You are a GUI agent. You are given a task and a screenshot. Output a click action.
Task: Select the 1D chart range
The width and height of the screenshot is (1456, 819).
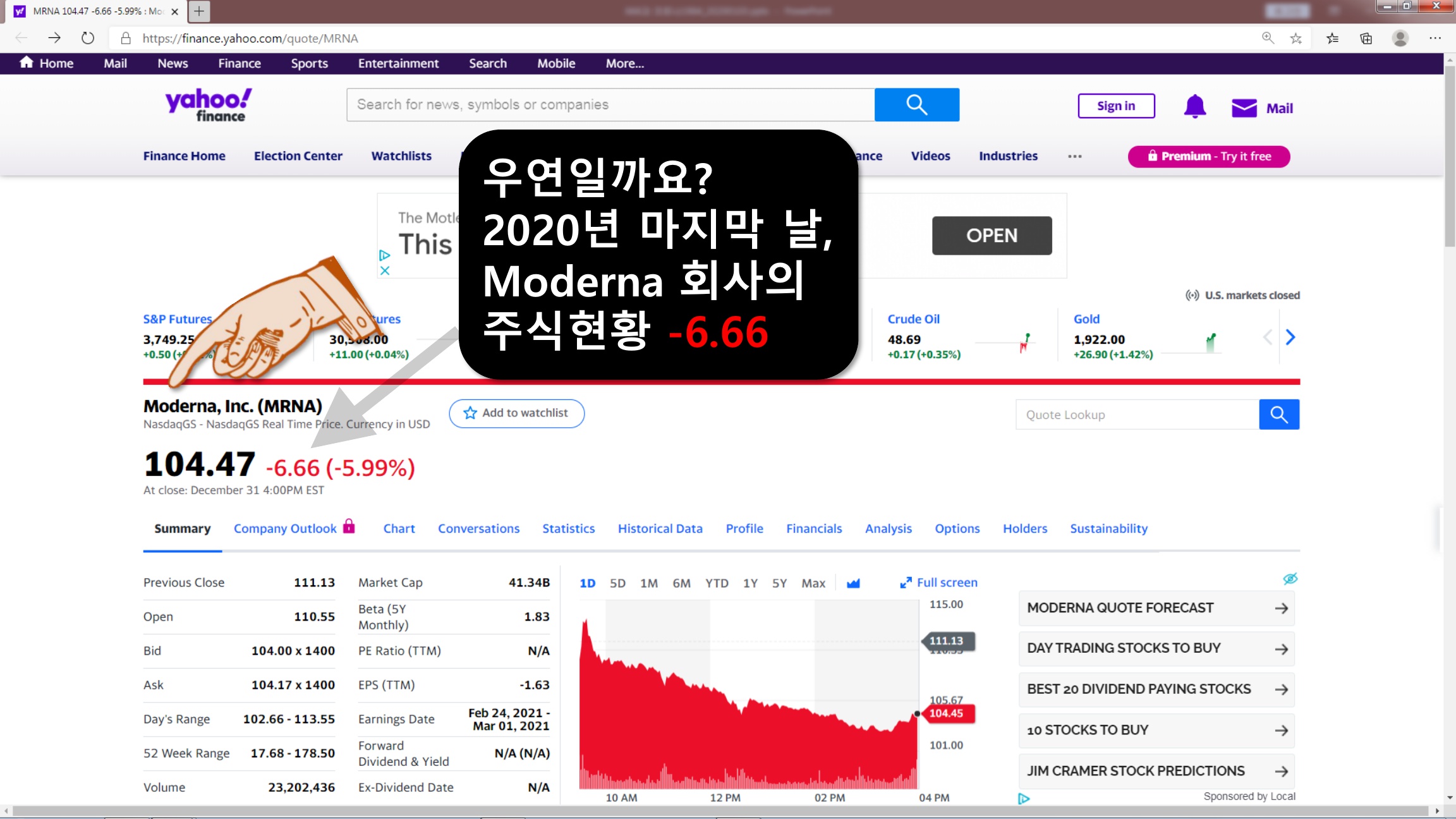click(x=588, y=583)
